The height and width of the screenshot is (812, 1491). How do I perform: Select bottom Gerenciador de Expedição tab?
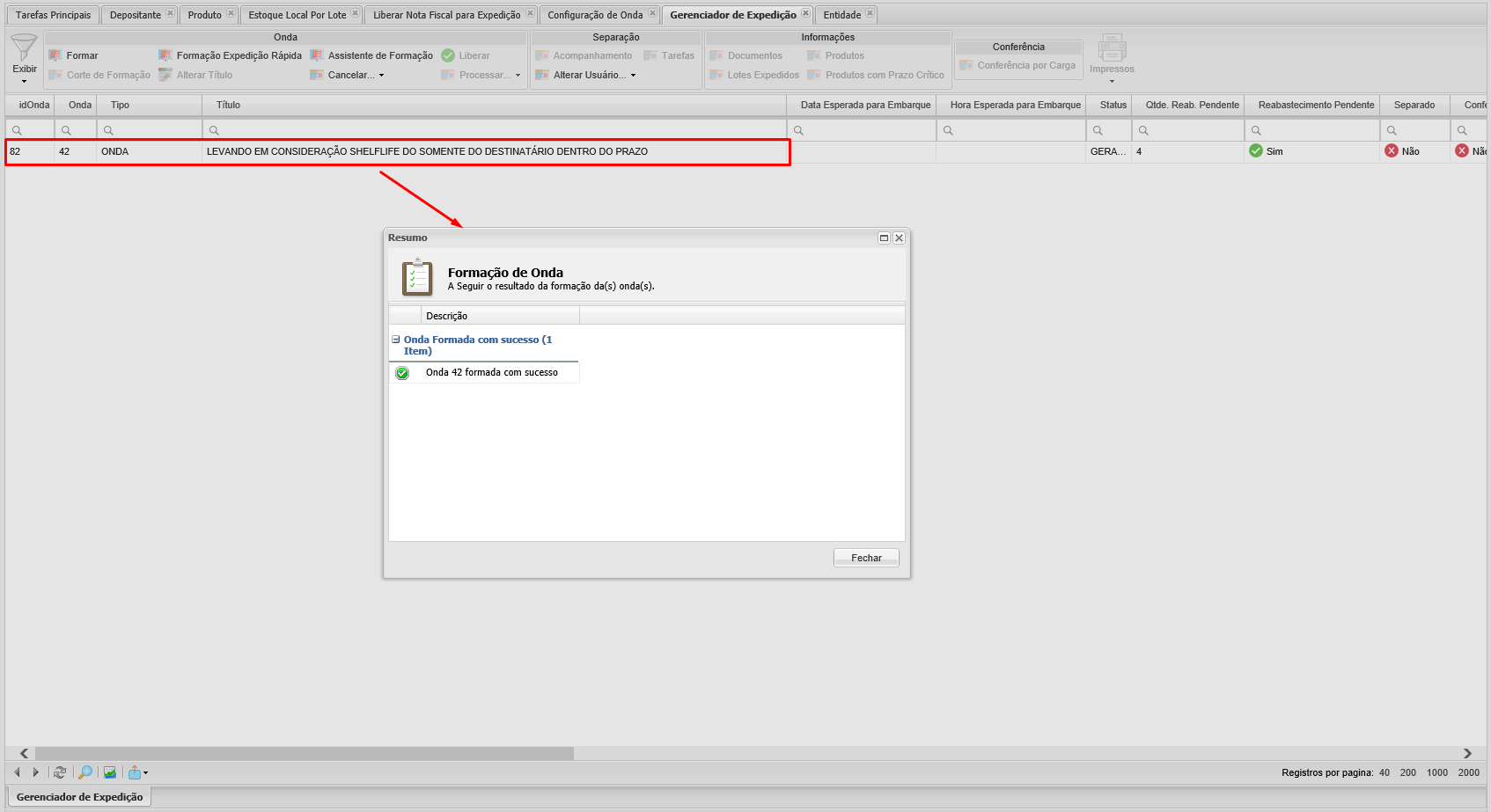79,797
